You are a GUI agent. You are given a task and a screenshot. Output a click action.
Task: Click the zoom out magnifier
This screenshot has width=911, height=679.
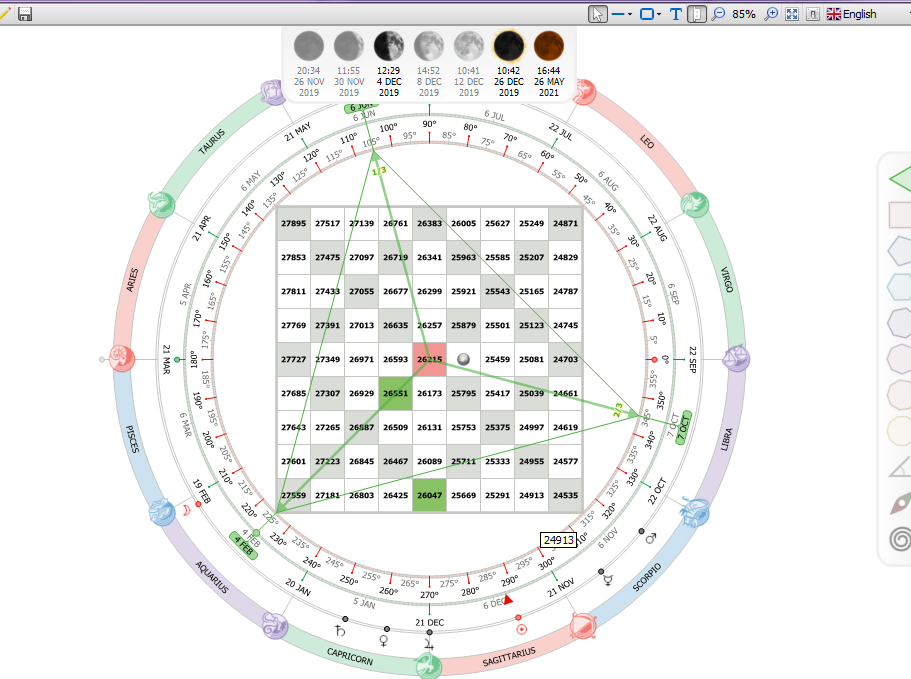(718, 14)
